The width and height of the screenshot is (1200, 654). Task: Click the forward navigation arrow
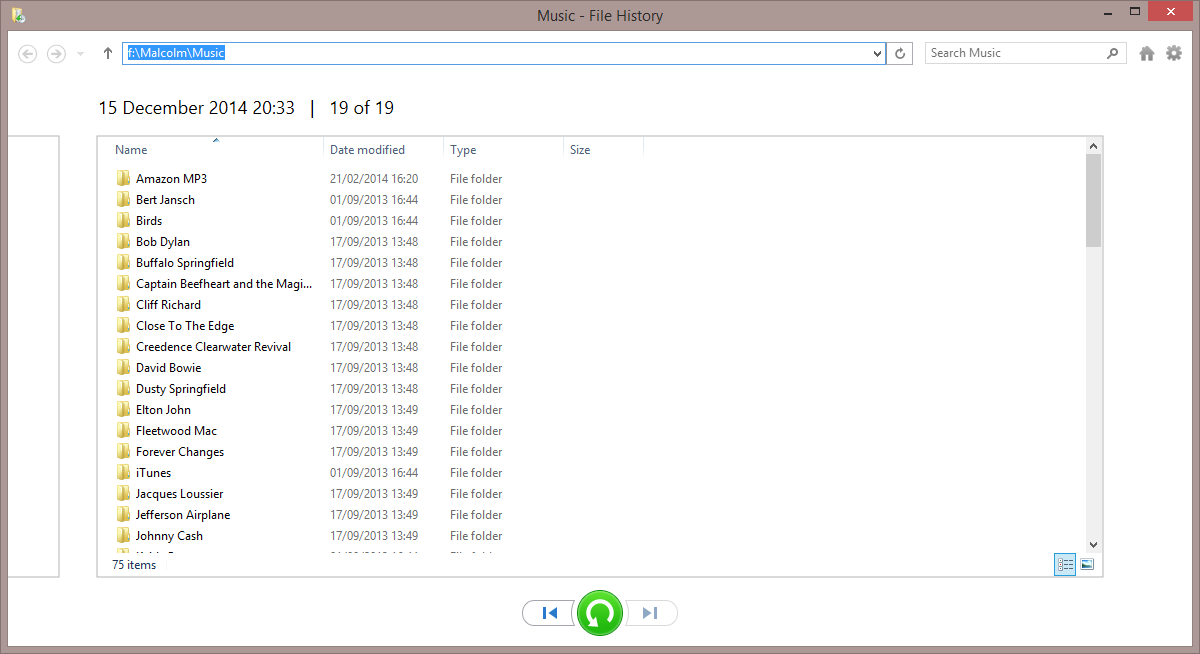click(56, 53)
